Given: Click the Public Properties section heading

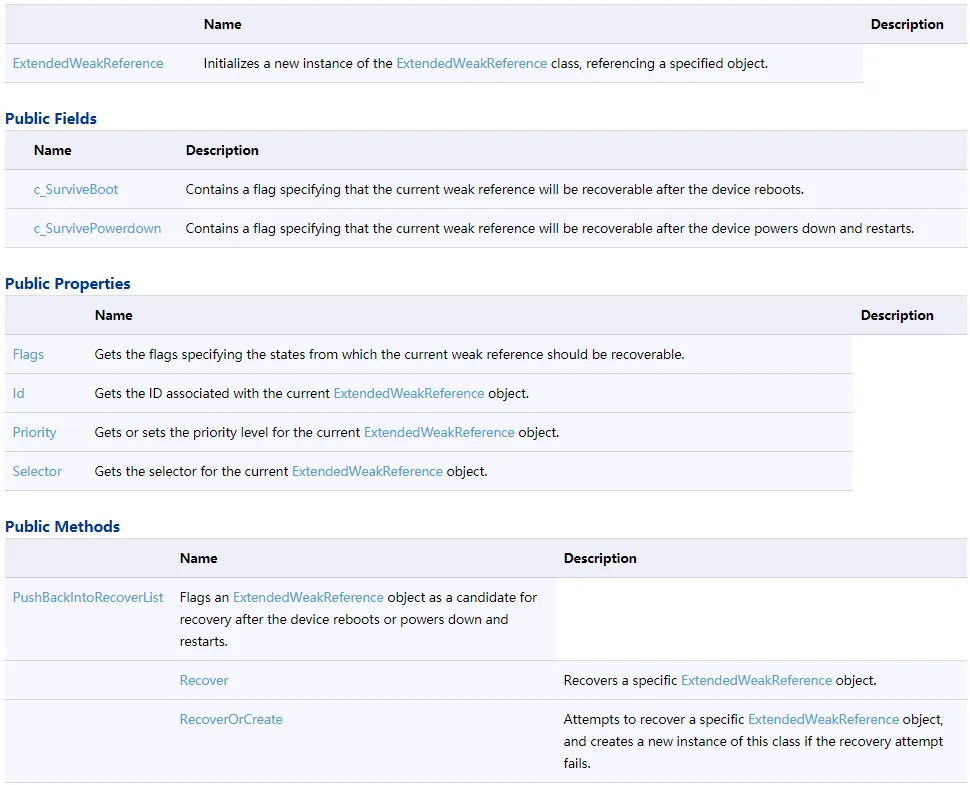Looking at the screenshot, I should (68, 283).
